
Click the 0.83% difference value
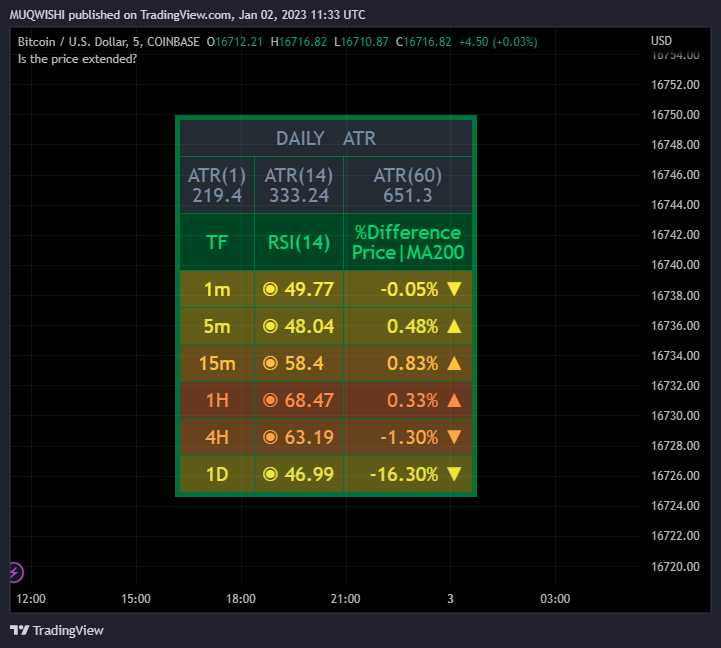coord(412,363)
